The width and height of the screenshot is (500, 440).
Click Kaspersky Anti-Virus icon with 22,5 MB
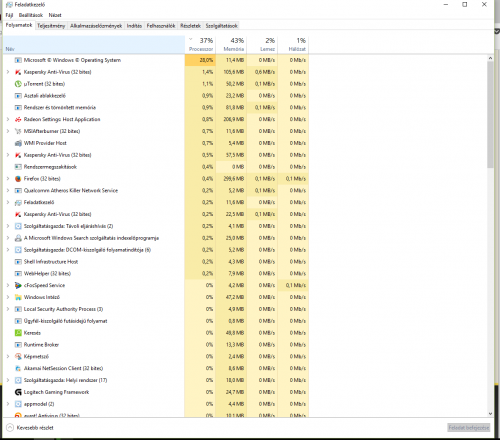tap(18, 214)
